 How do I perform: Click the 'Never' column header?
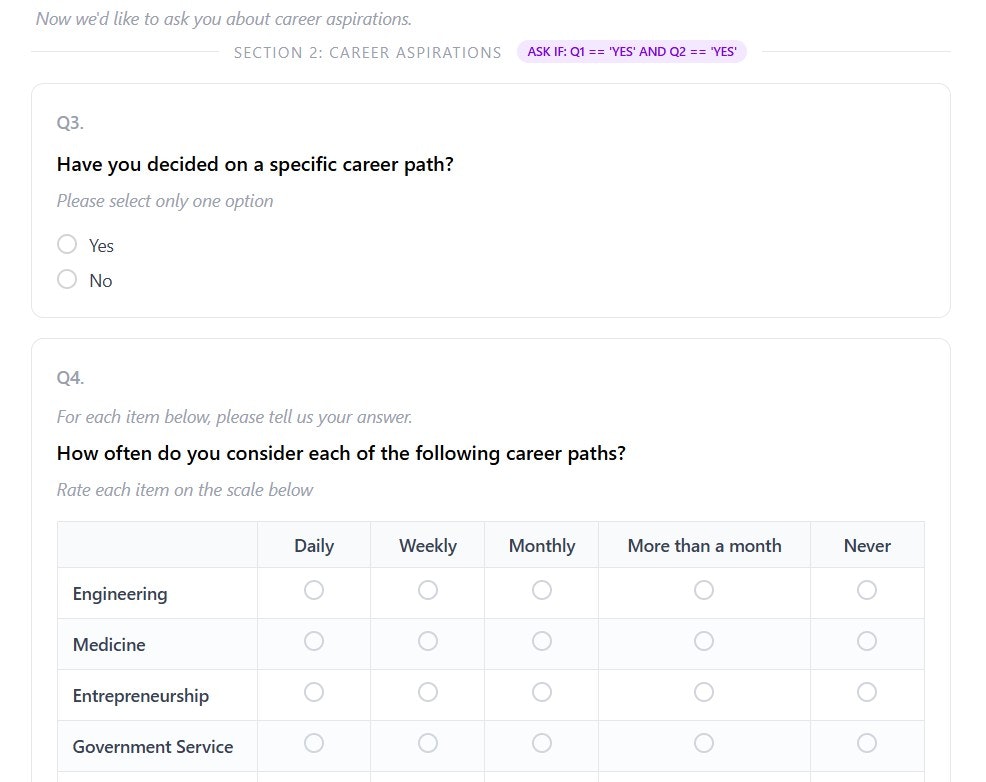click(866, 545)
